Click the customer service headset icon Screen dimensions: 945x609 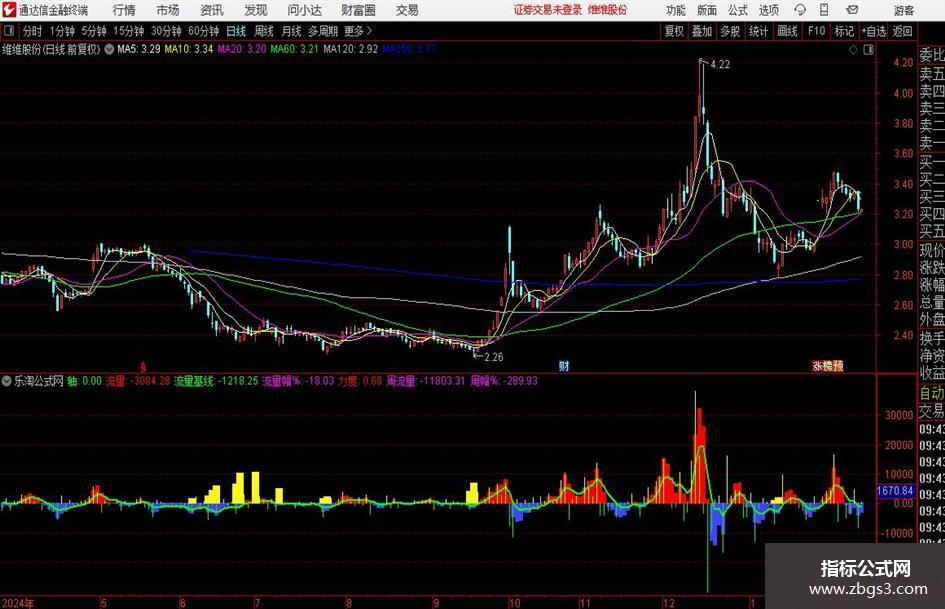pyautogui.click(x=800, y=10)
